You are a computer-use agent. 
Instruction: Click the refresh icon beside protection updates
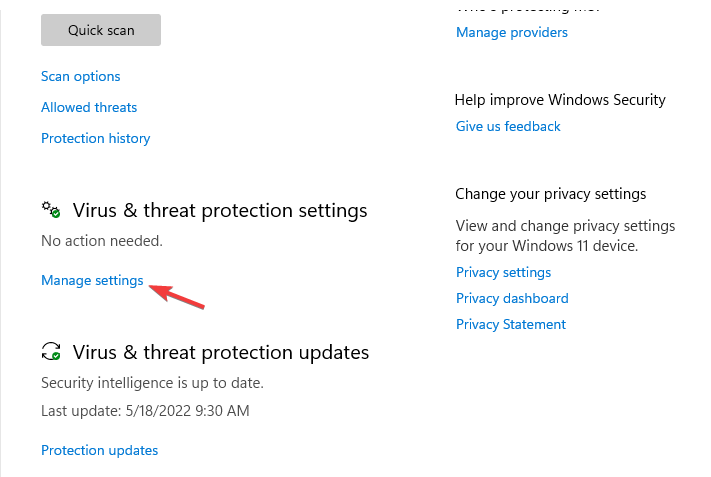click(51, 352)
